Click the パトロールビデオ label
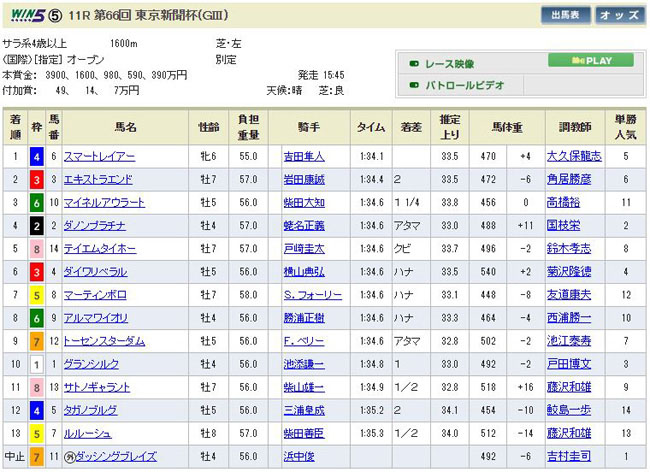Viewport: 650px width, 472px height. point(468,87)
